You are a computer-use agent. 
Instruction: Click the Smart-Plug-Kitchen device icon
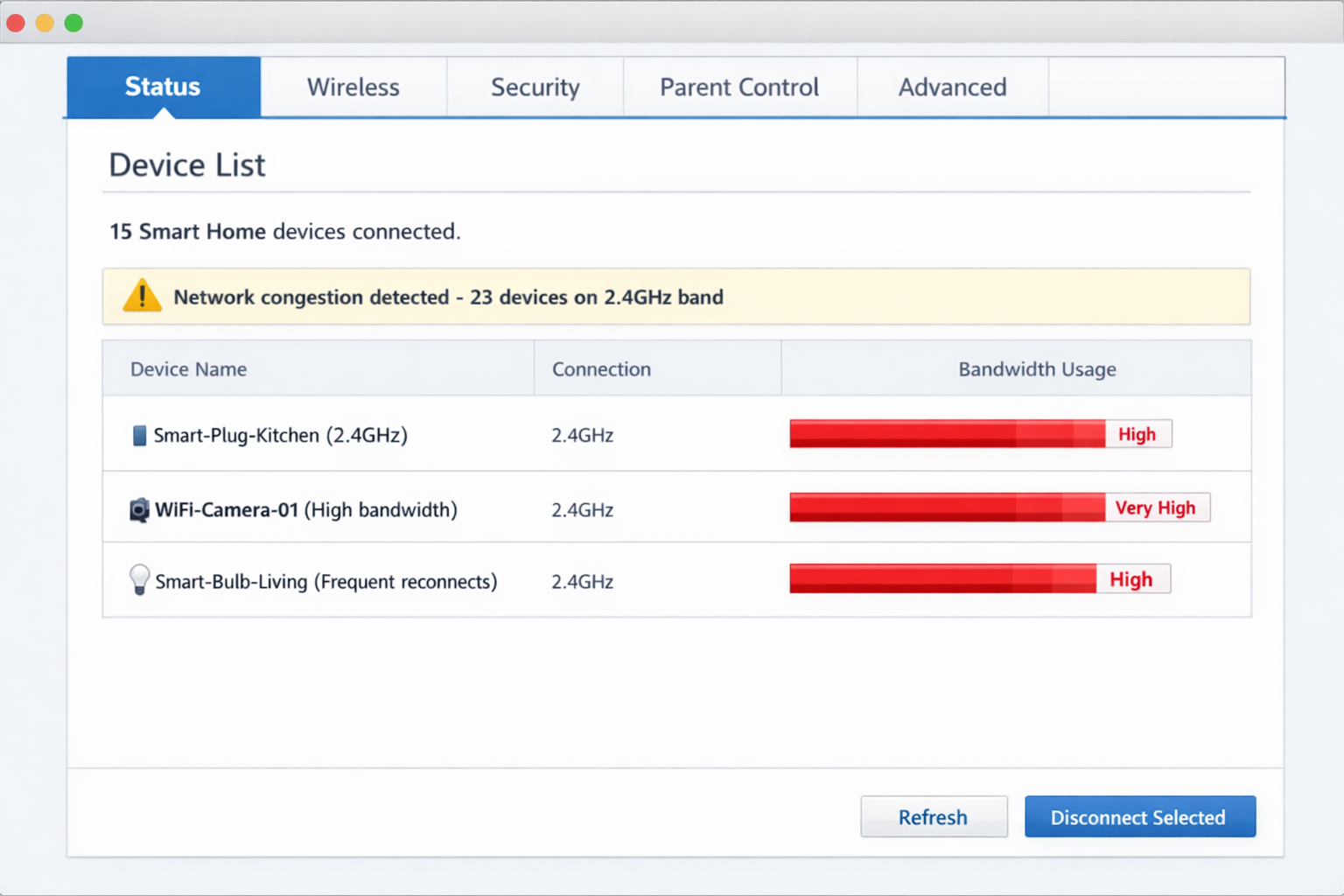click(138, 436)
